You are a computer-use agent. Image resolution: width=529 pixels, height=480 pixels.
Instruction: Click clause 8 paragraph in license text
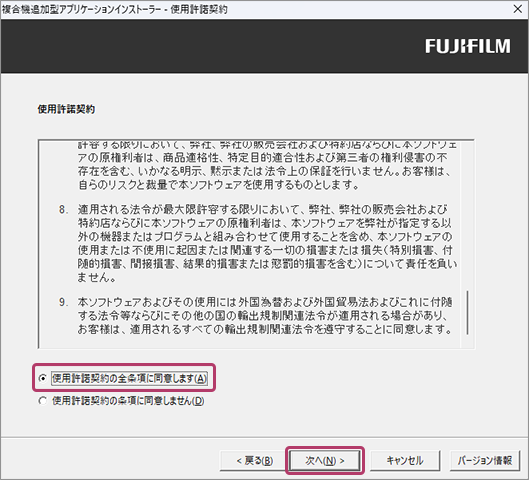click(267, 243)
